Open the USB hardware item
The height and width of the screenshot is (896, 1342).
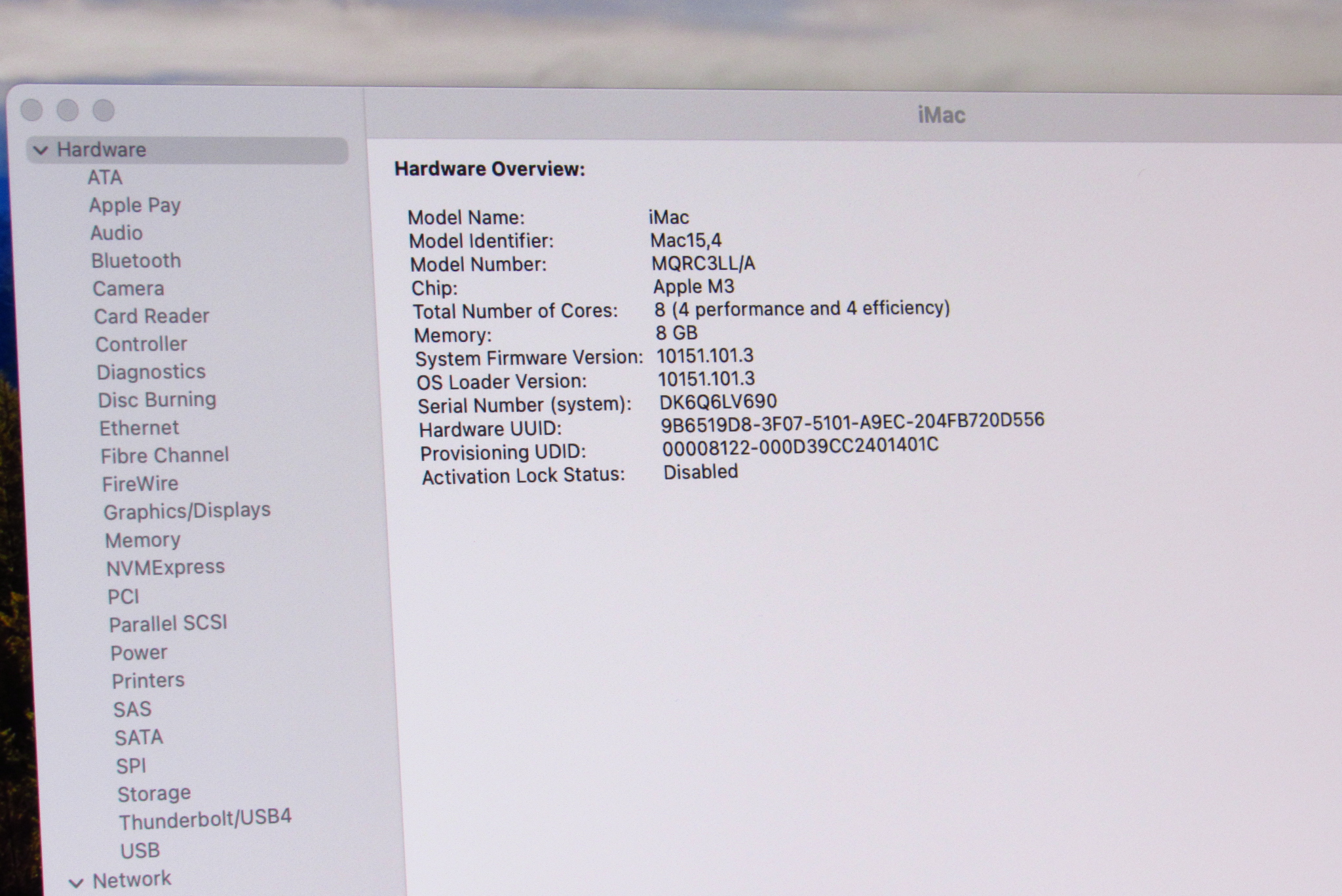tap(140, 850)
